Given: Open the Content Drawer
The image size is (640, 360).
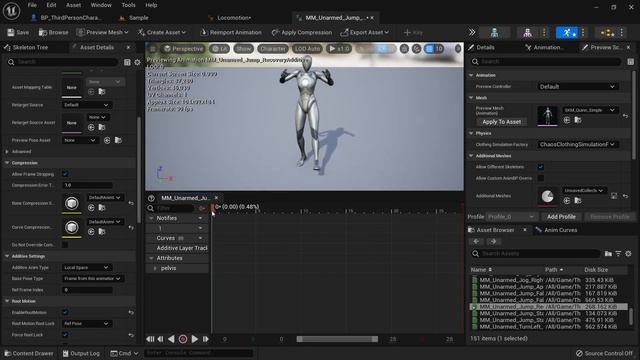Looking at the screenshot, I should pos(29,353).
